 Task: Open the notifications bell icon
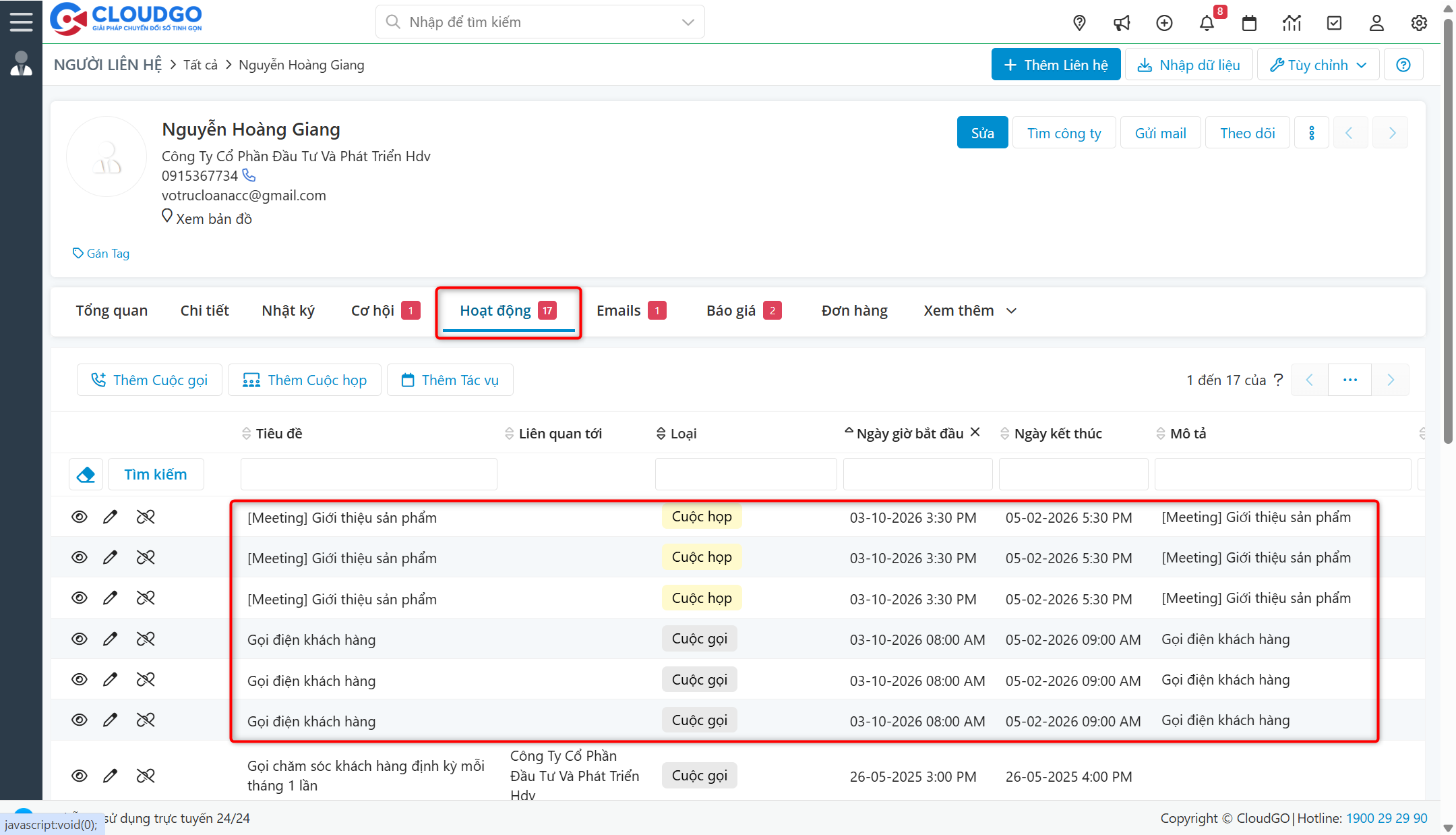pos(1207,23)
